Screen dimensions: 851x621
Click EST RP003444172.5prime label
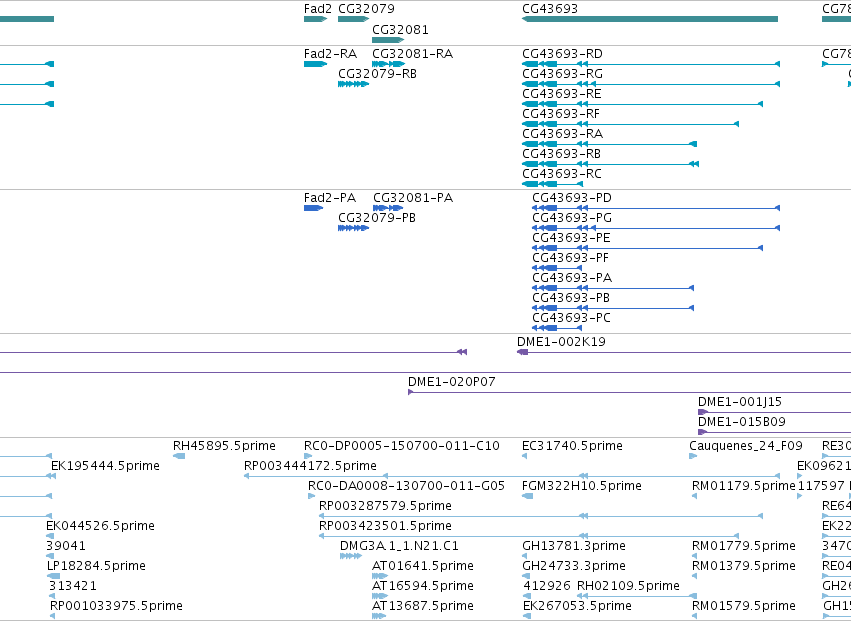click(310, 466)
